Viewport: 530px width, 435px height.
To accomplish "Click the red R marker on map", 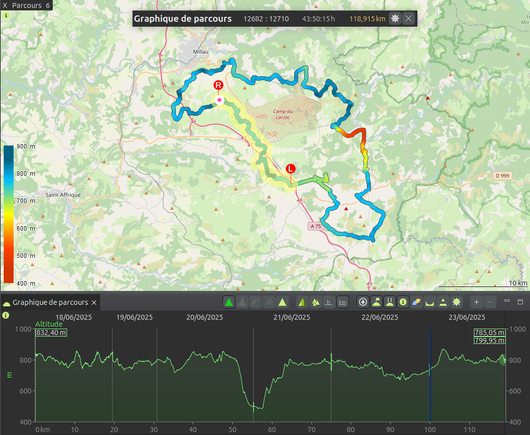I will click(x=219, y=85).
